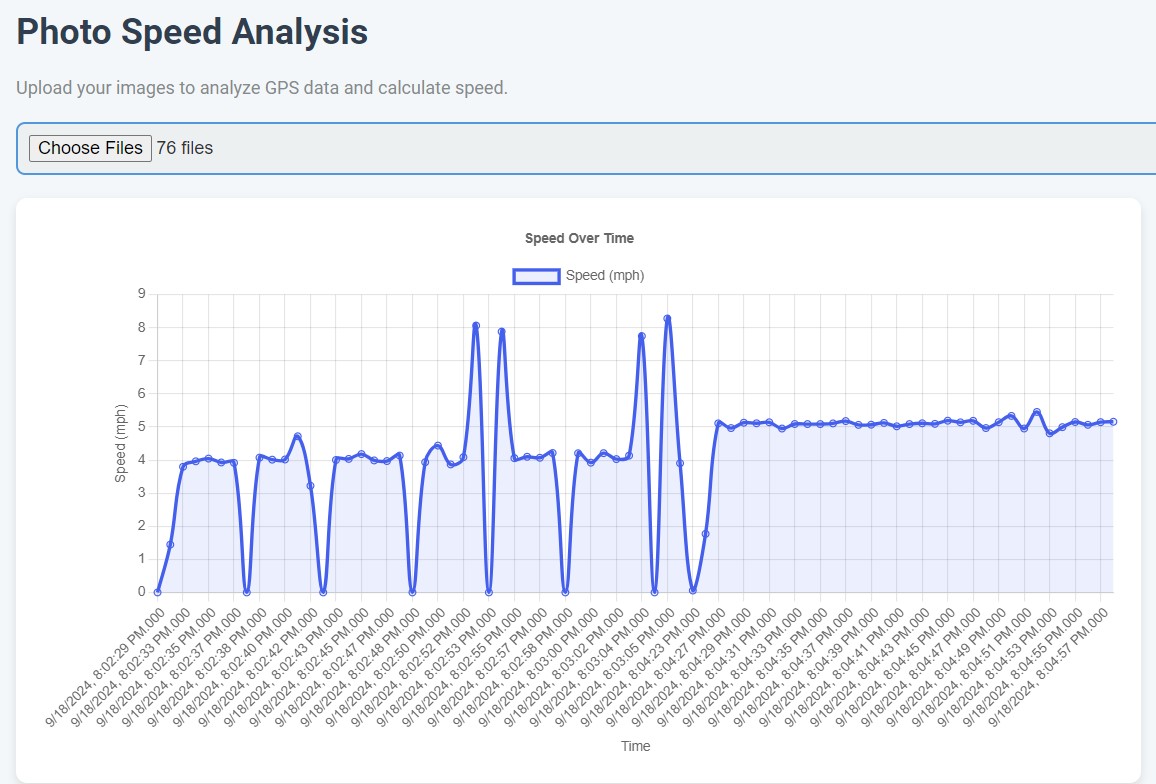Select the last data point at right end
This screenshot has width=1156, height=784.
point(1112,422)
